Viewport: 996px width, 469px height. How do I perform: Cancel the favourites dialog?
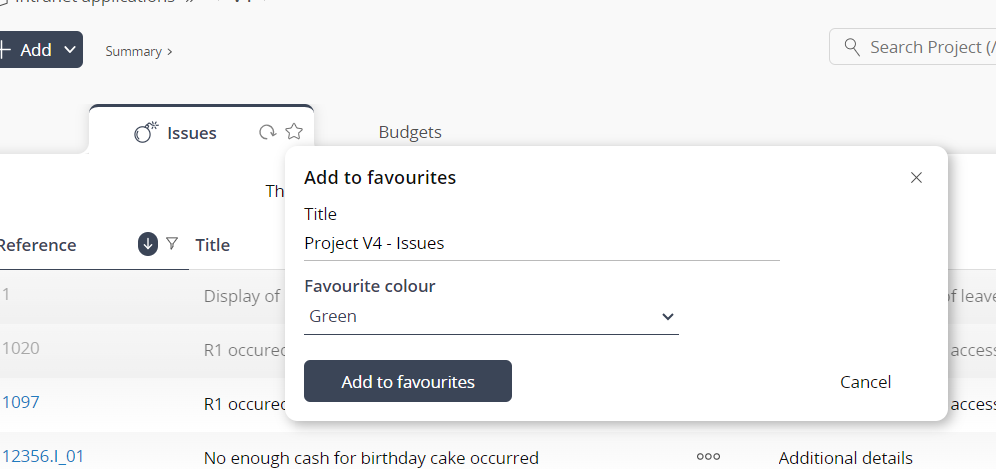(865, 382)
